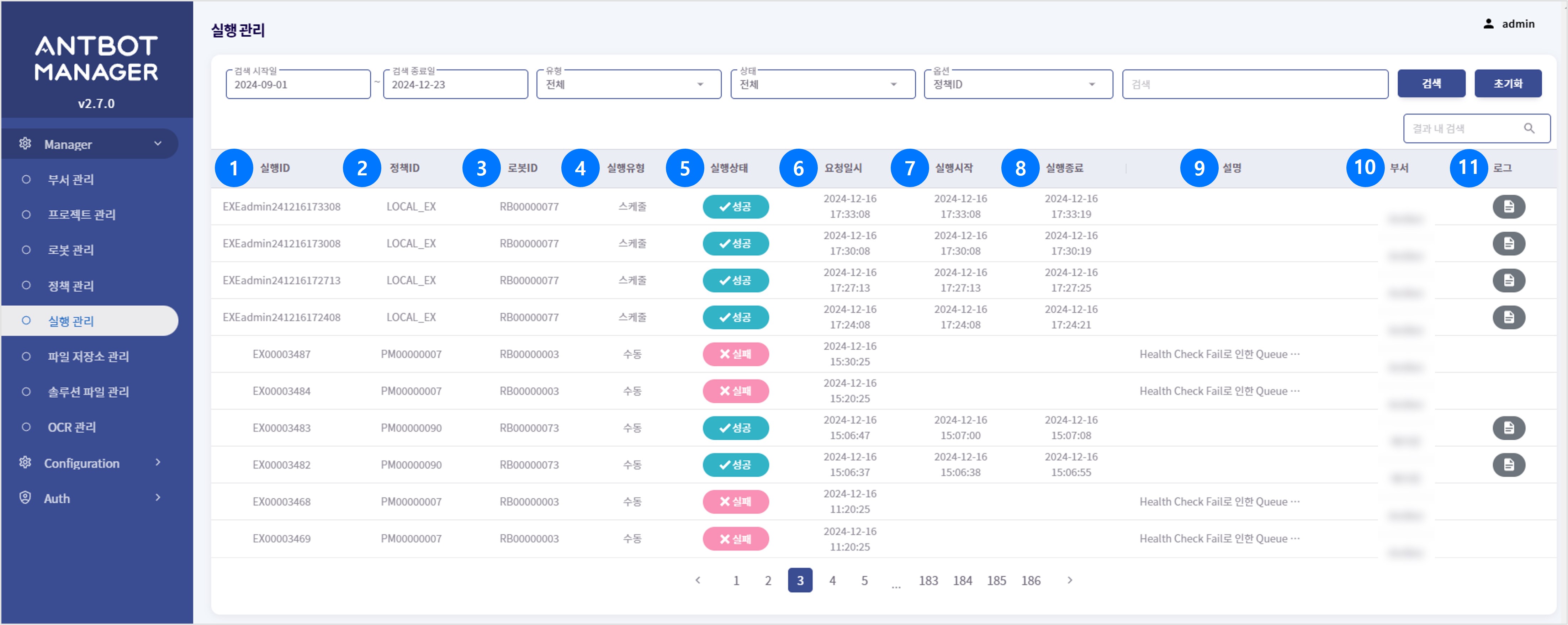Image resolution: width=1568 pixels, height=625 pixels.
Task: Open the 상태 status dropdown
Action: [x=894, y=84]
